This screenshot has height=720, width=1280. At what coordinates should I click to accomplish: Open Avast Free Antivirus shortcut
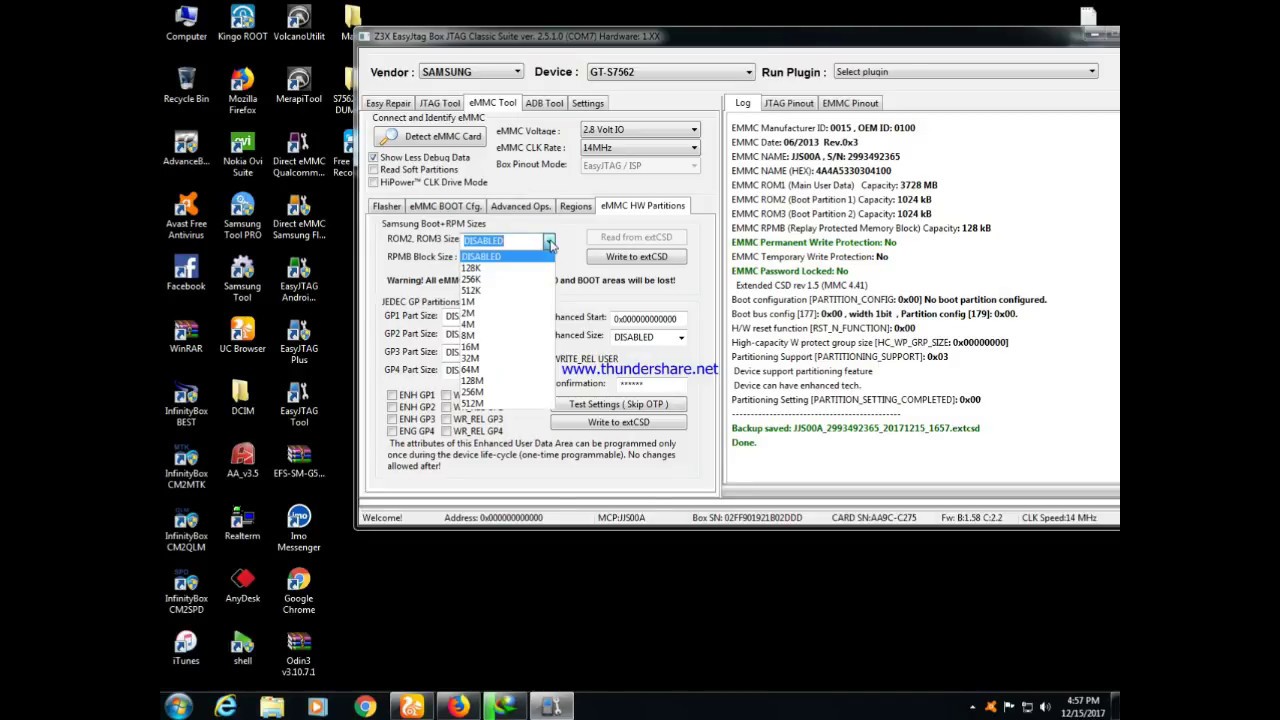186,217
